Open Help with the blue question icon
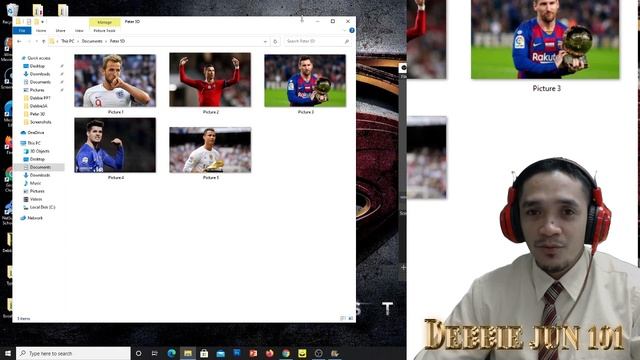The height and width of the screenshot is (360, 640). (351, 31)
